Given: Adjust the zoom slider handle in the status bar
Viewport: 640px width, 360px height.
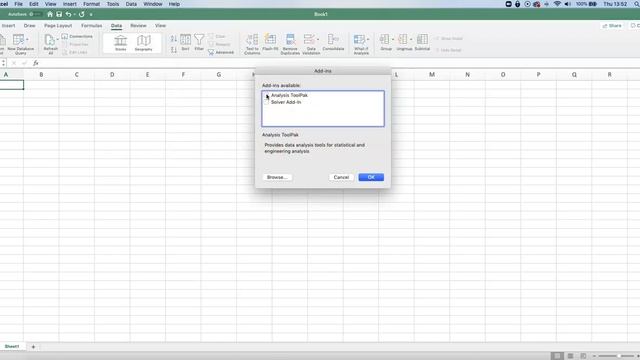Looking at the screenshot, I should tap(619, 356).
